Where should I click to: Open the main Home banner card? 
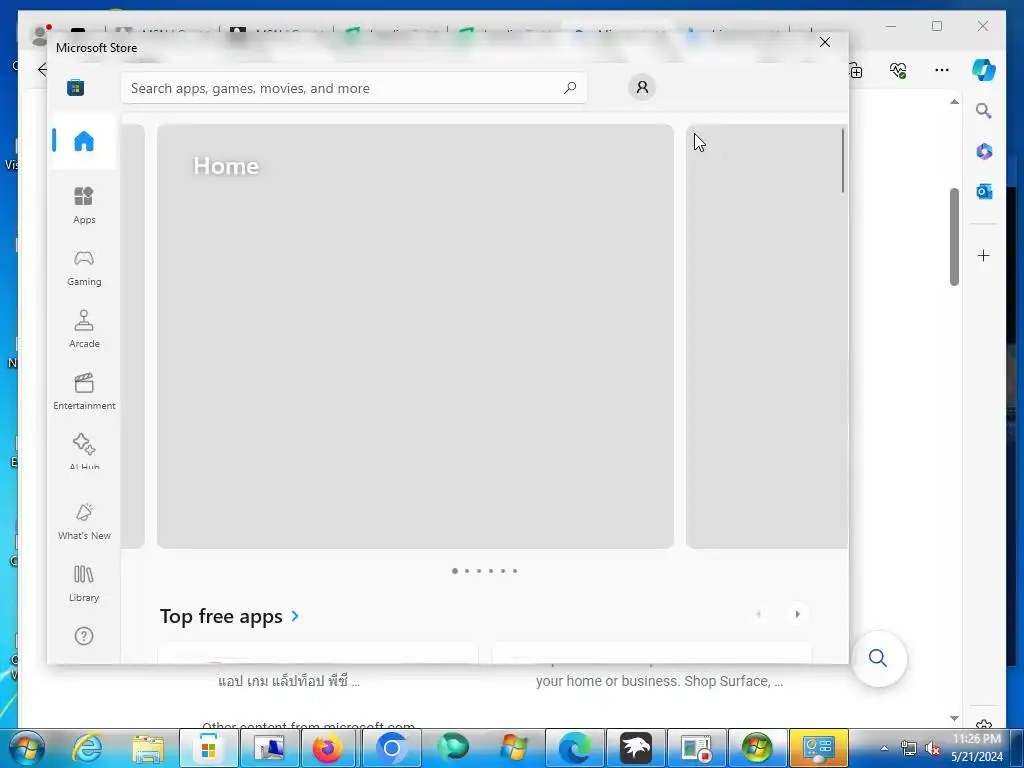(x=415, y=336)
